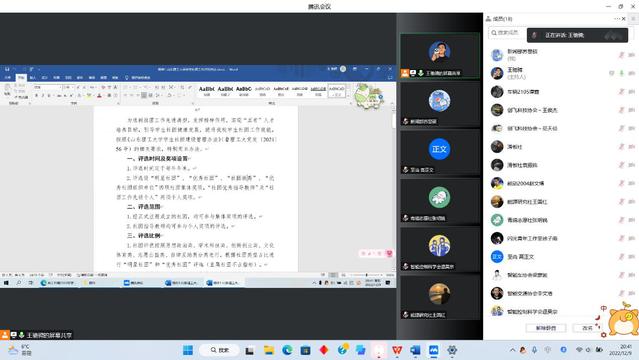Open Task View on the taskbar

pyautogui.click(x=249, y=350)
